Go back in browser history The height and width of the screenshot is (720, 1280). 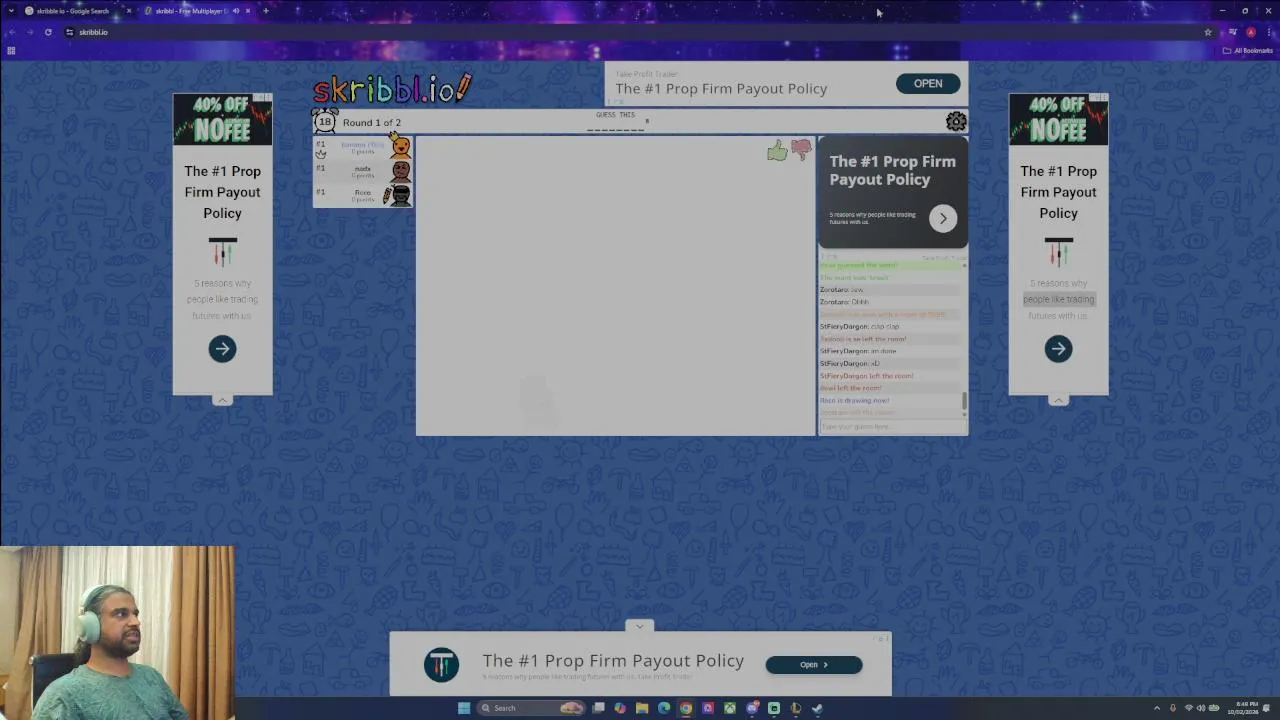pyautogui.click(x=12, y=32)
